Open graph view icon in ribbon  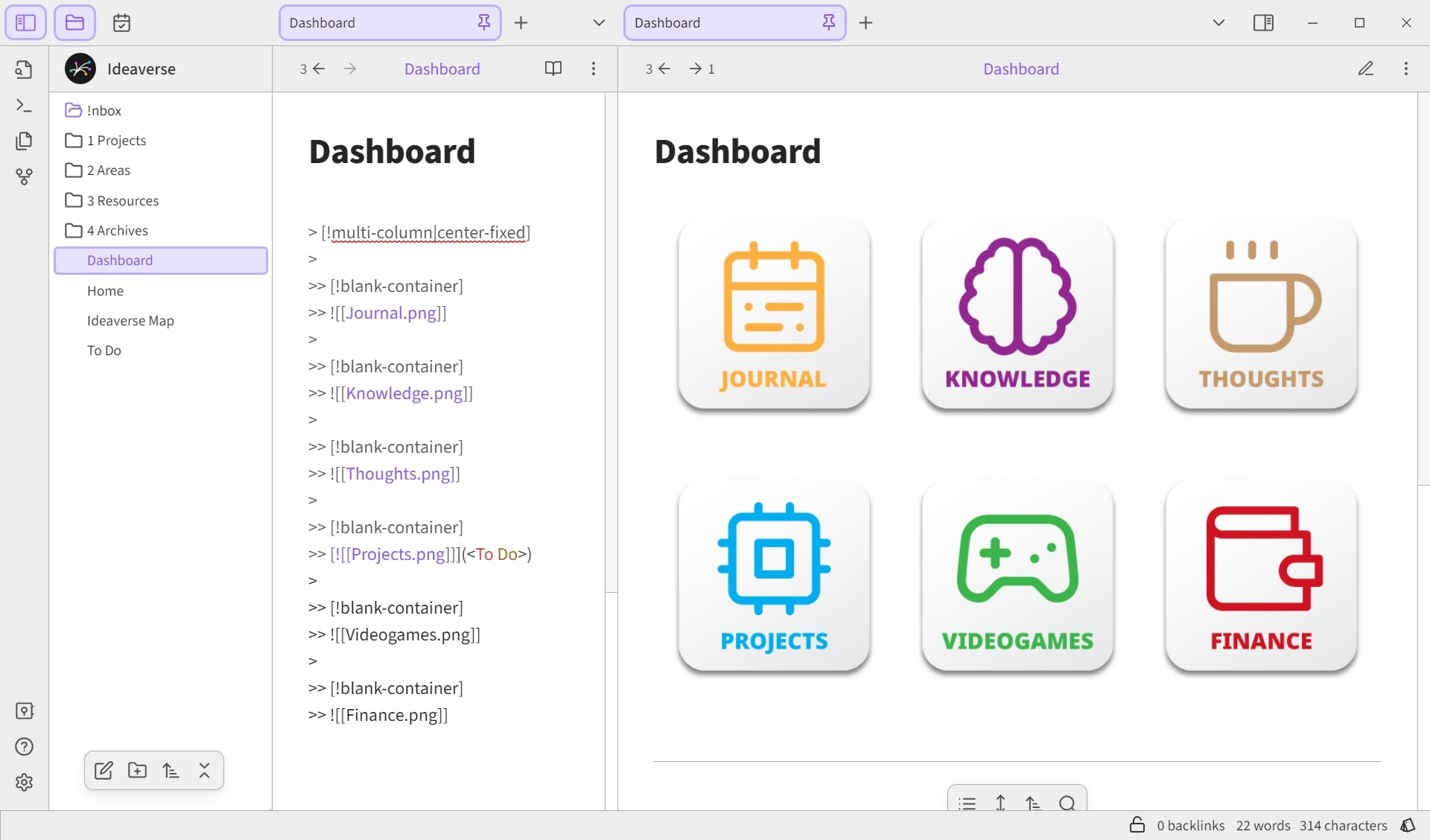pos(24,176)
